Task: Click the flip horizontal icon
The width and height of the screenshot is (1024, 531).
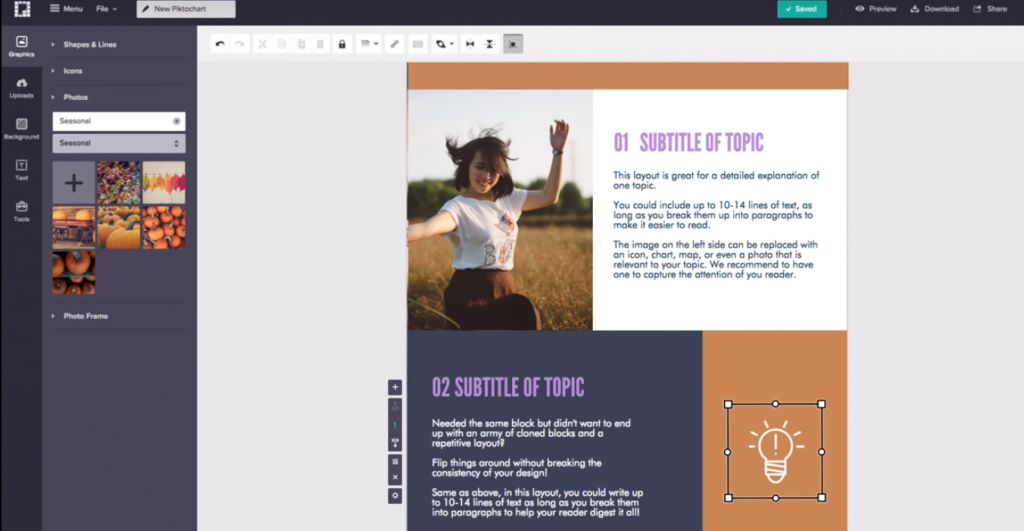Action: pyautogui.click(x=470, y=44)
